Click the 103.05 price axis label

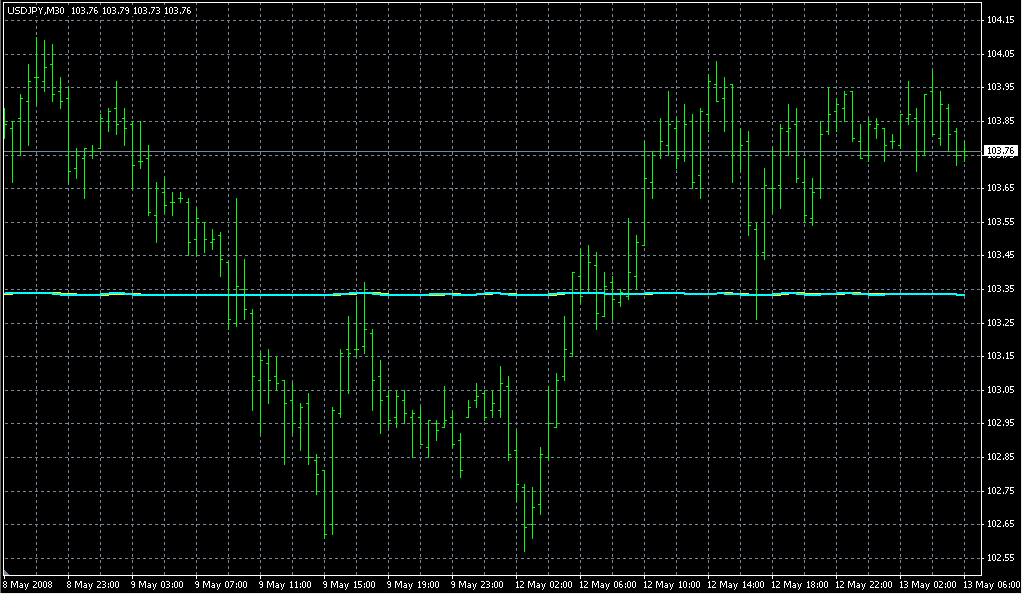point(1000,389)
